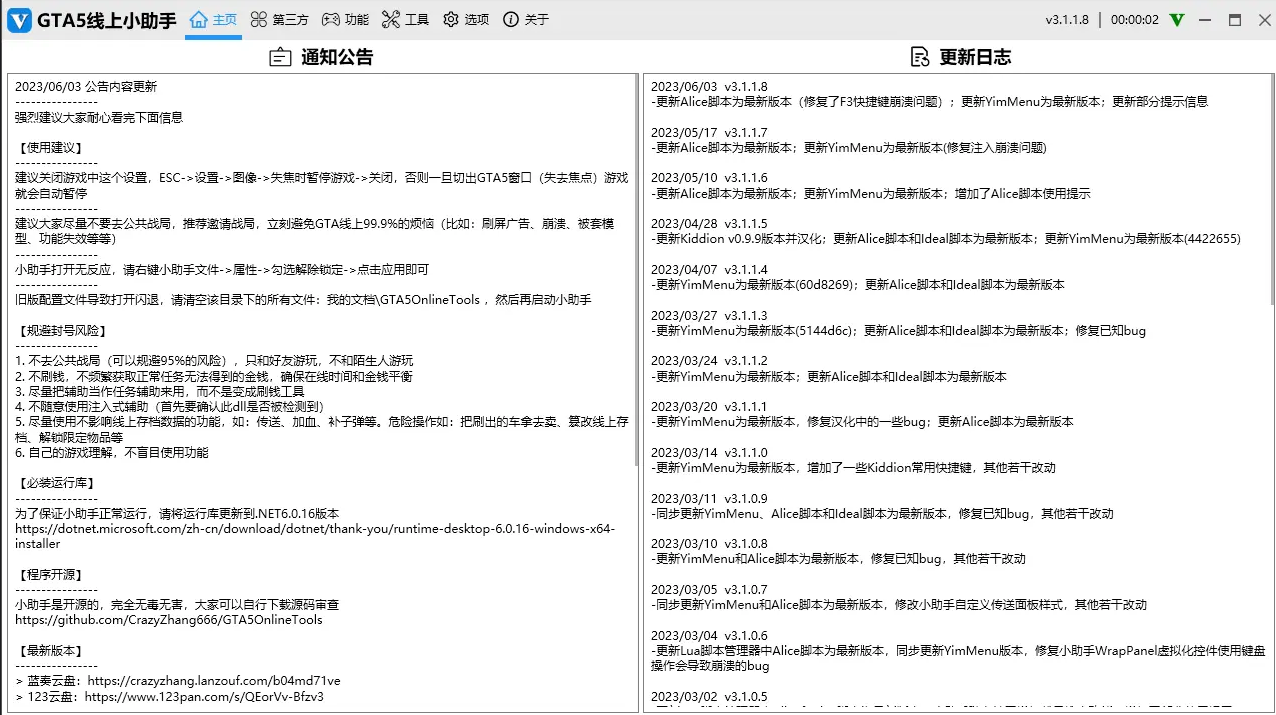This screenshot has height=715, width=1276.
Task: Click the info icon next to 关于
Action: [x=512, y=18]
